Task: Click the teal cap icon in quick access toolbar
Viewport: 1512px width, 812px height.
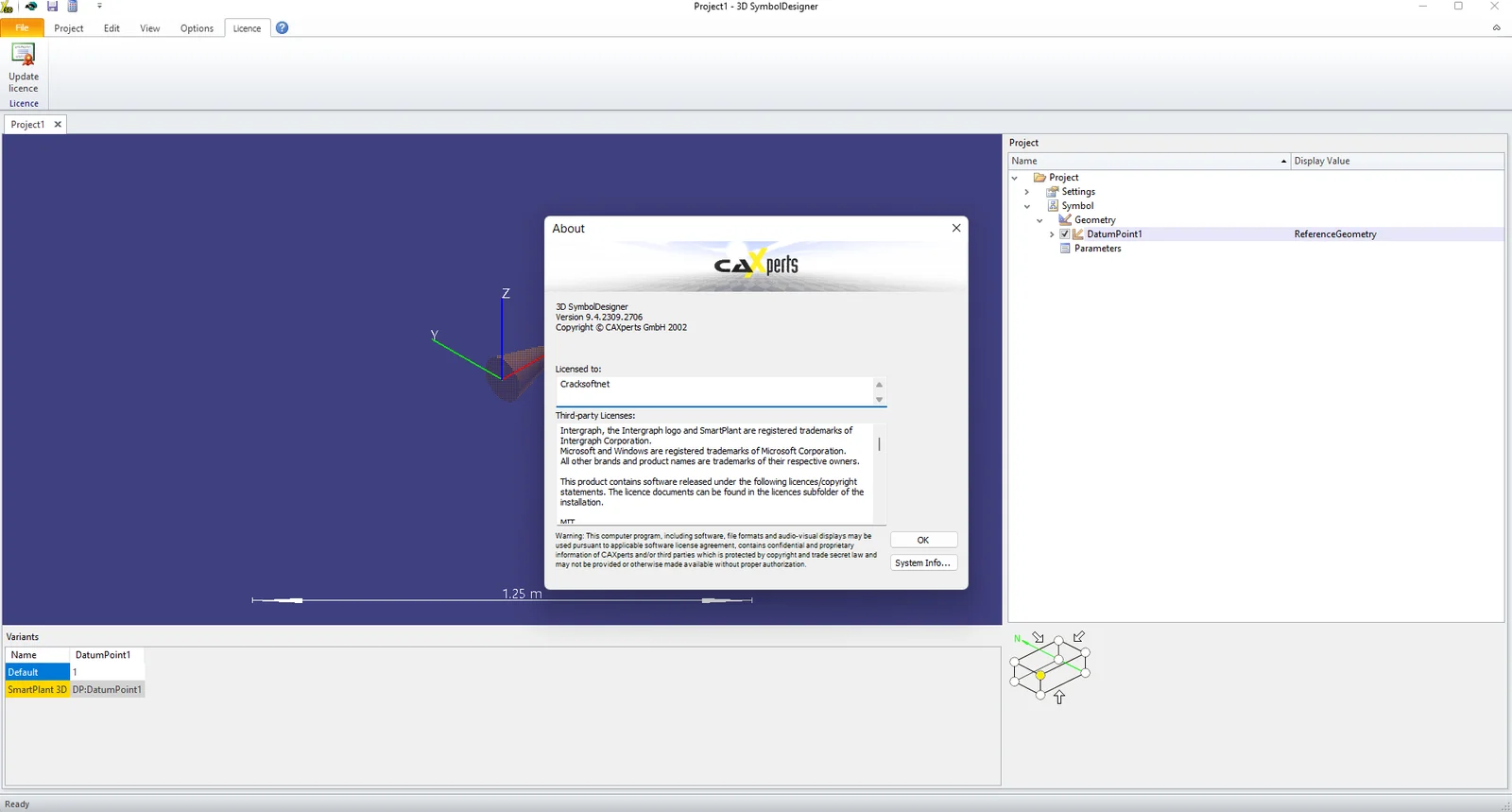Action: 30,7
